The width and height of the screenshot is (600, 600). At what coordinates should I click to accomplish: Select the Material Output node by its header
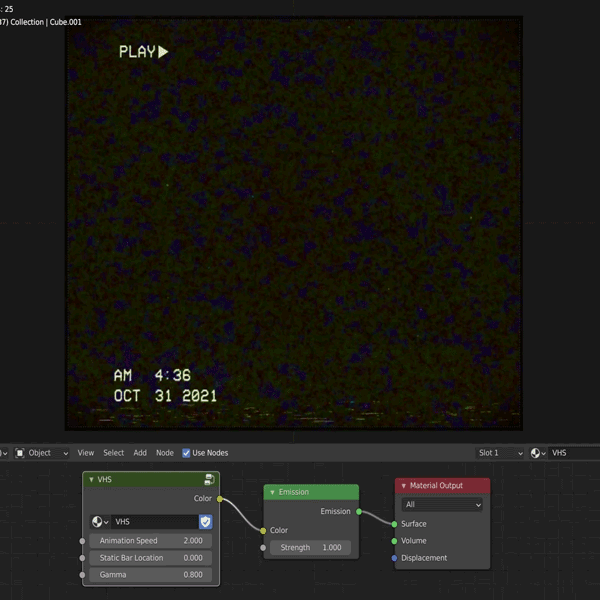pyautogui.click(x=442, y=486)
